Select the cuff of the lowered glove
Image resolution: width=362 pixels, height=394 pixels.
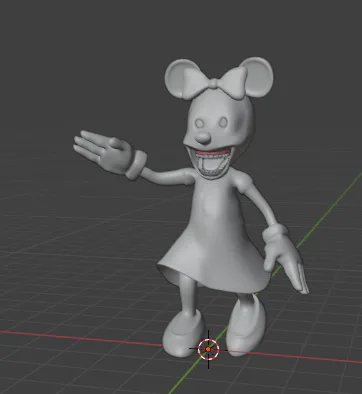(x=275, y=232)
